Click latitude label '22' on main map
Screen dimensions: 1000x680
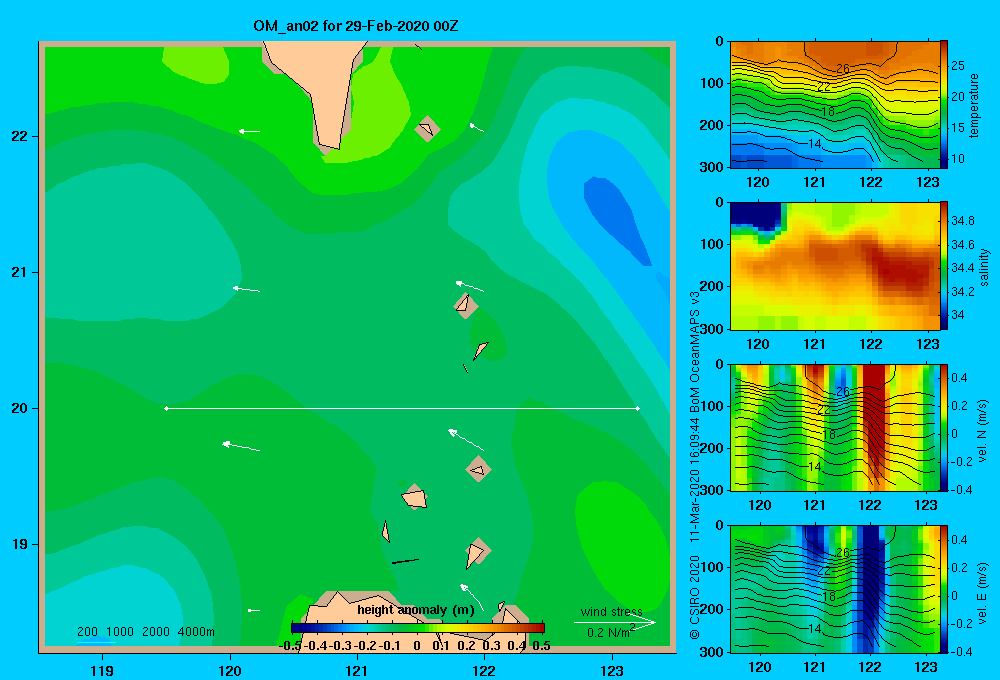pos(19,136)
